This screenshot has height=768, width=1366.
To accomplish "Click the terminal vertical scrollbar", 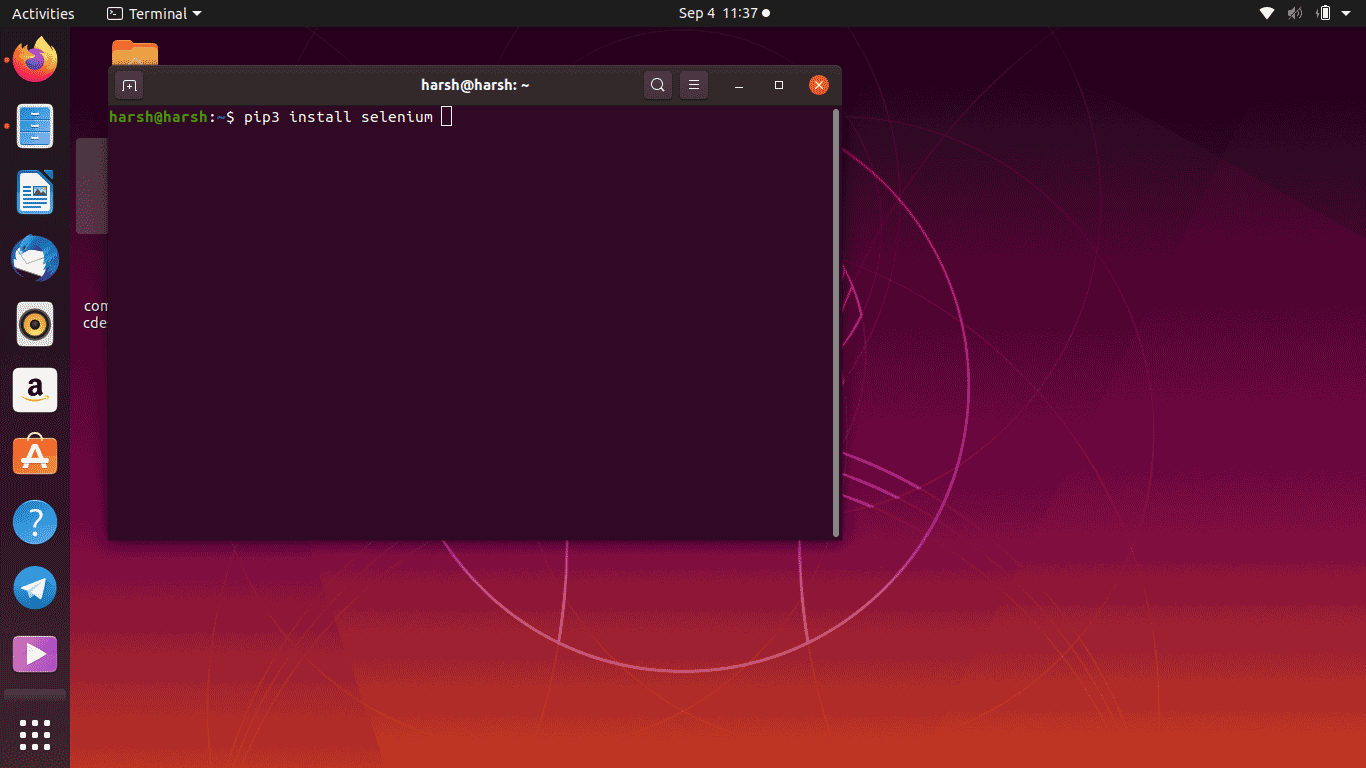I will [836, 320].
